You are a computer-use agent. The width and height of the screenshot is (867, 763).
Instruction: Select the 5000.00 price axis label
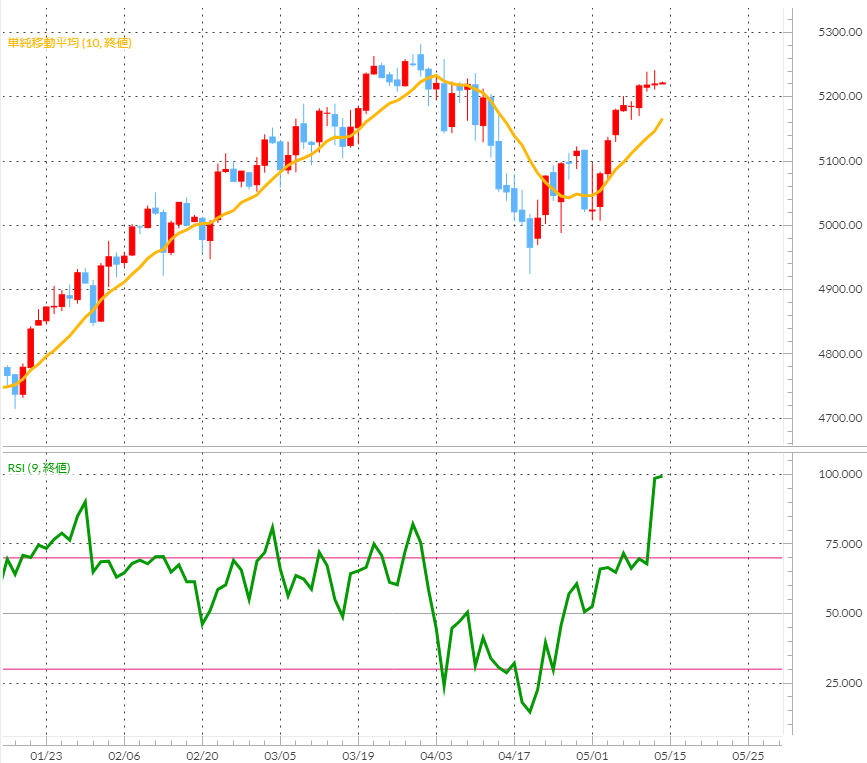840,225
